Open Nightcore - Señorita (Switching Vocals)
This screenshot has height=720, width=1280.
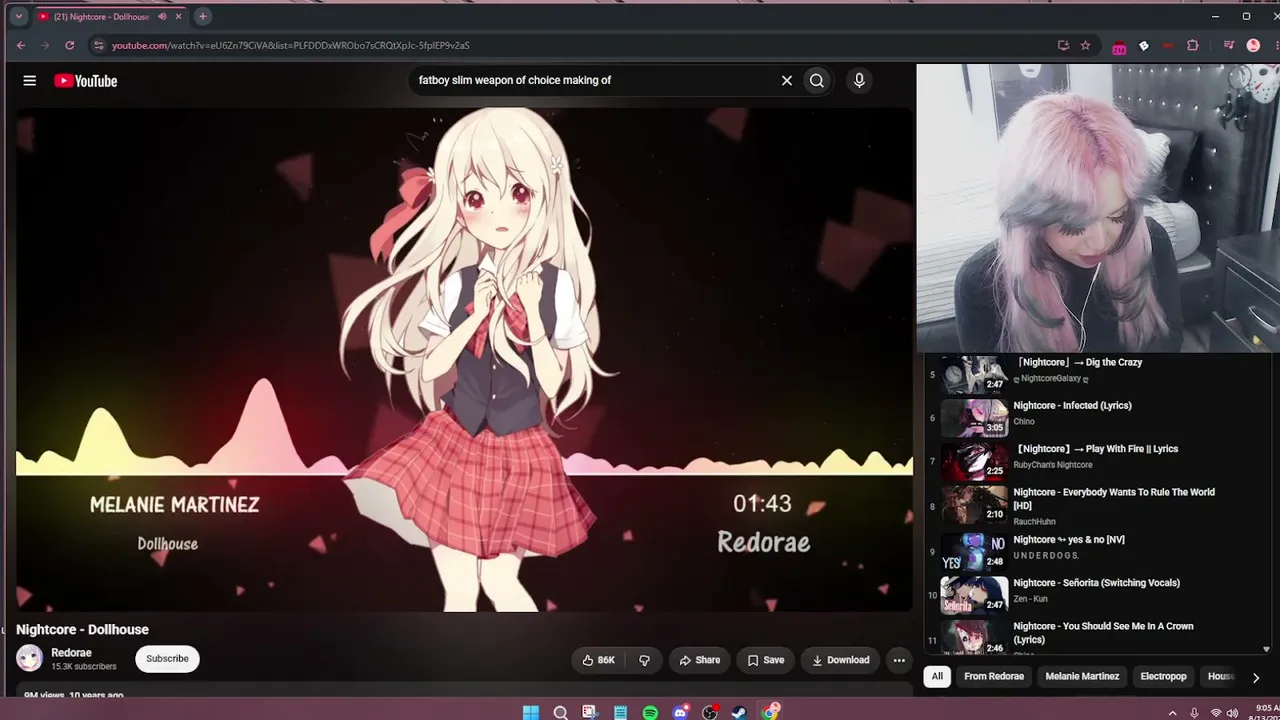click(x=1096, y=583)
